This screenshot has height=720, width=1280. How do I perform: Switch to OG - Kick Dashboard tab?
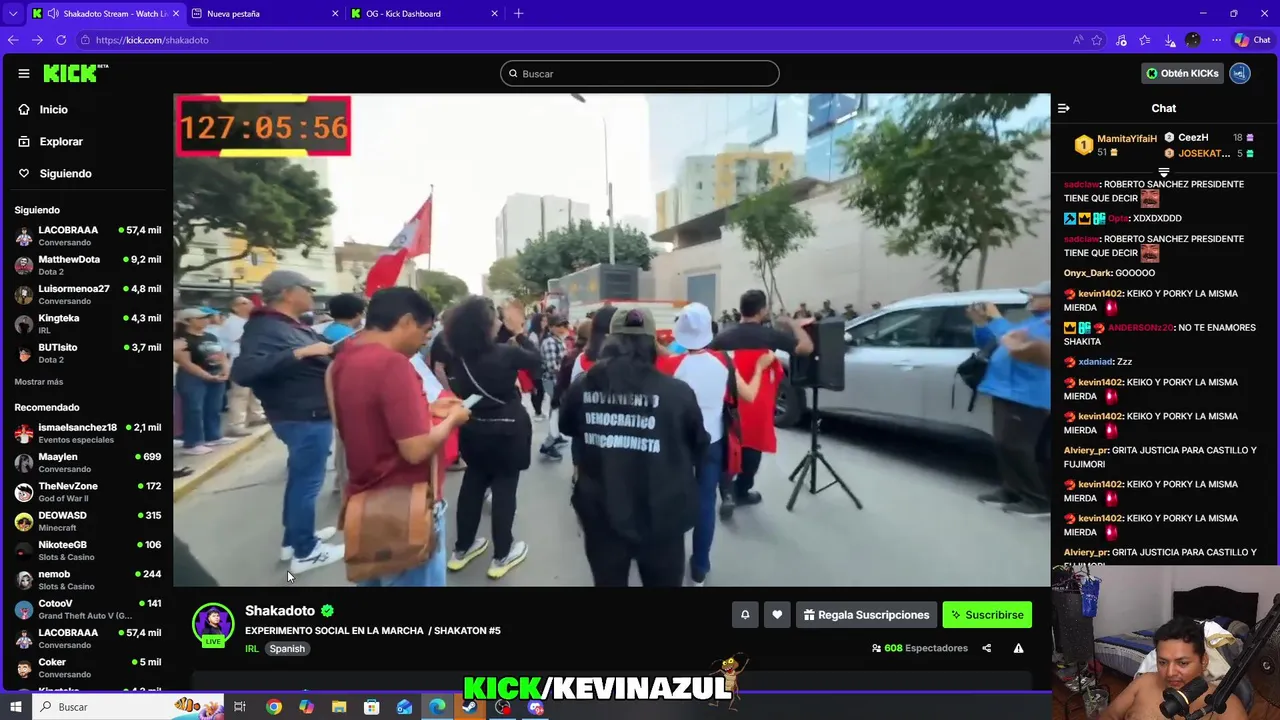424,14
